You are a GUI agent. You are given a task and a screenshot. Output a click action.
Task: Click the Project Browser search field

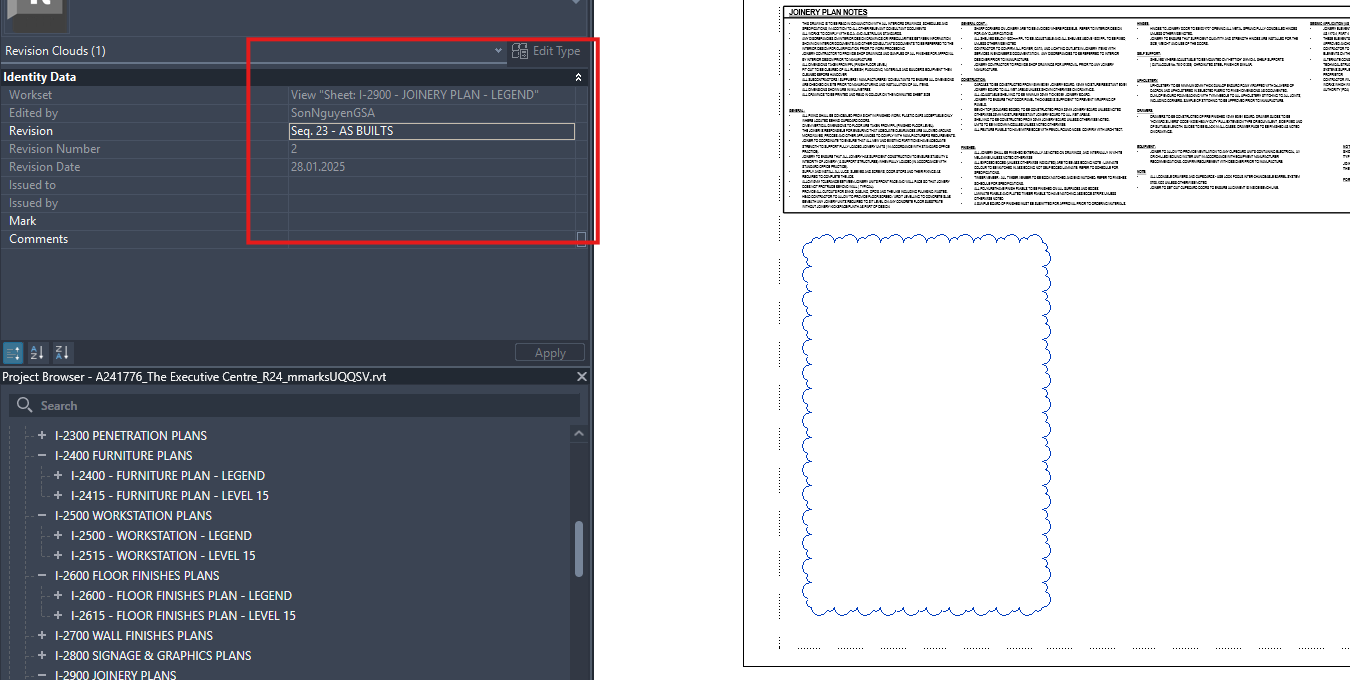click(300, 405)
